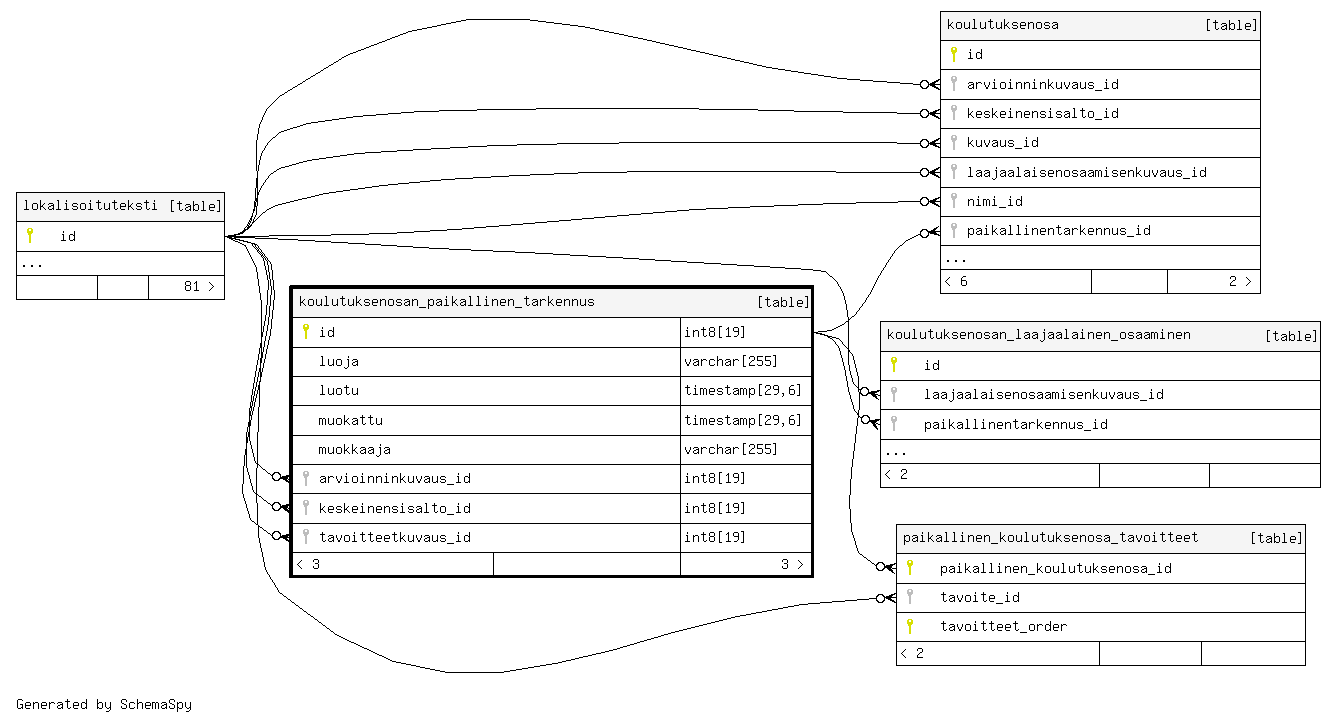Click the '< 6' parents count in koulutuksenosa

click(957, 282)
